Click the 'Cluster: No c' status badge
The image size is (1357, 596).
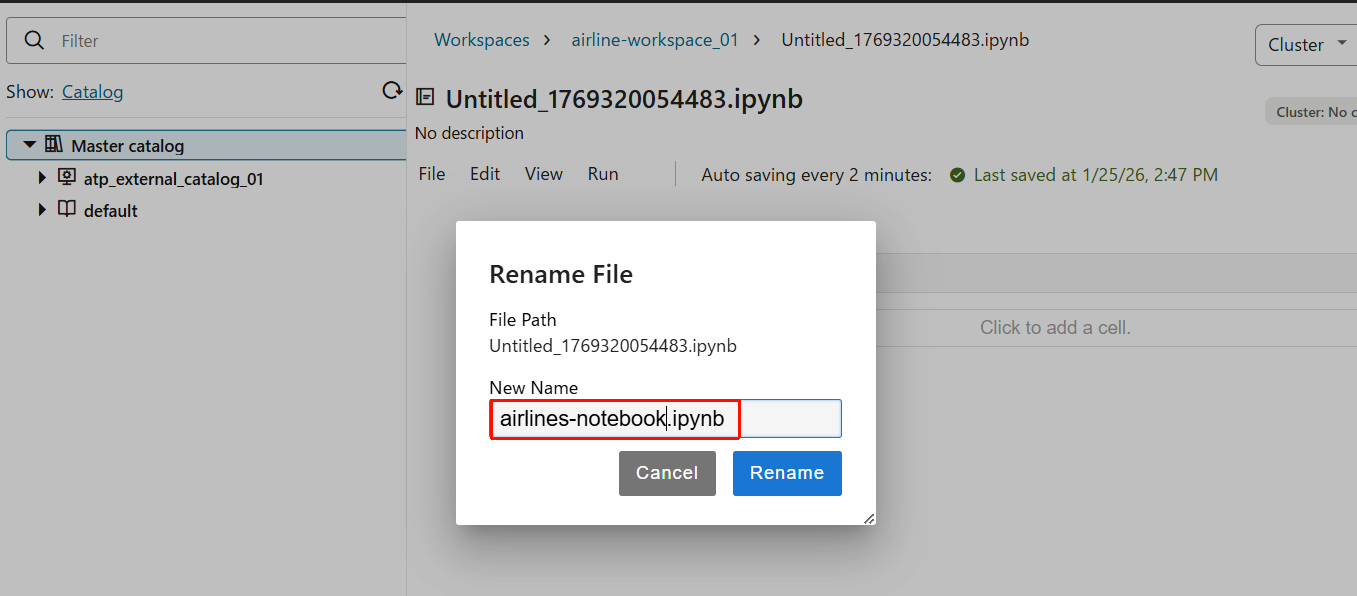[1311, 112]
